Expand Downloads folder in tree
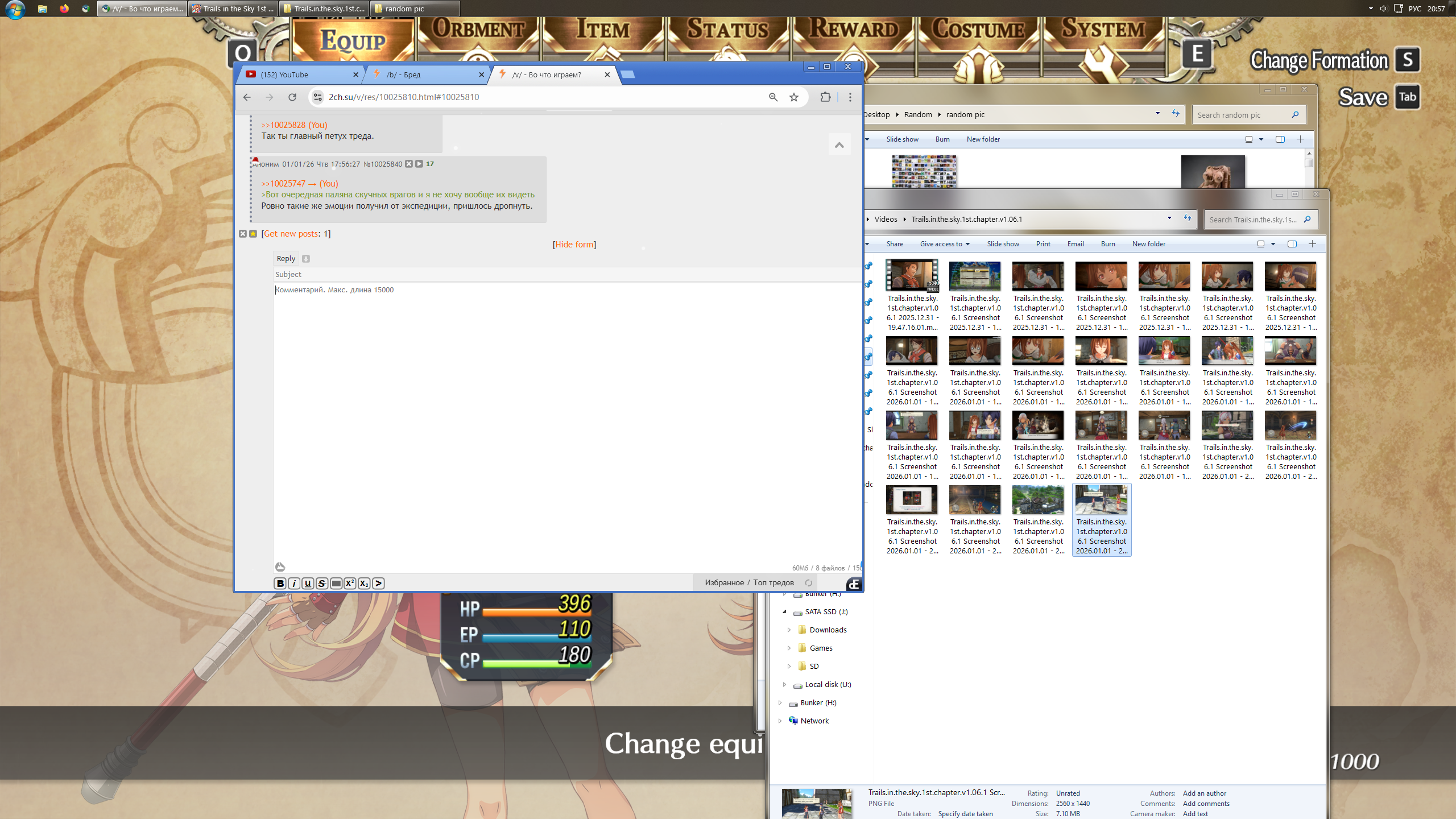1456x819 pixels. tap(789, 630)
